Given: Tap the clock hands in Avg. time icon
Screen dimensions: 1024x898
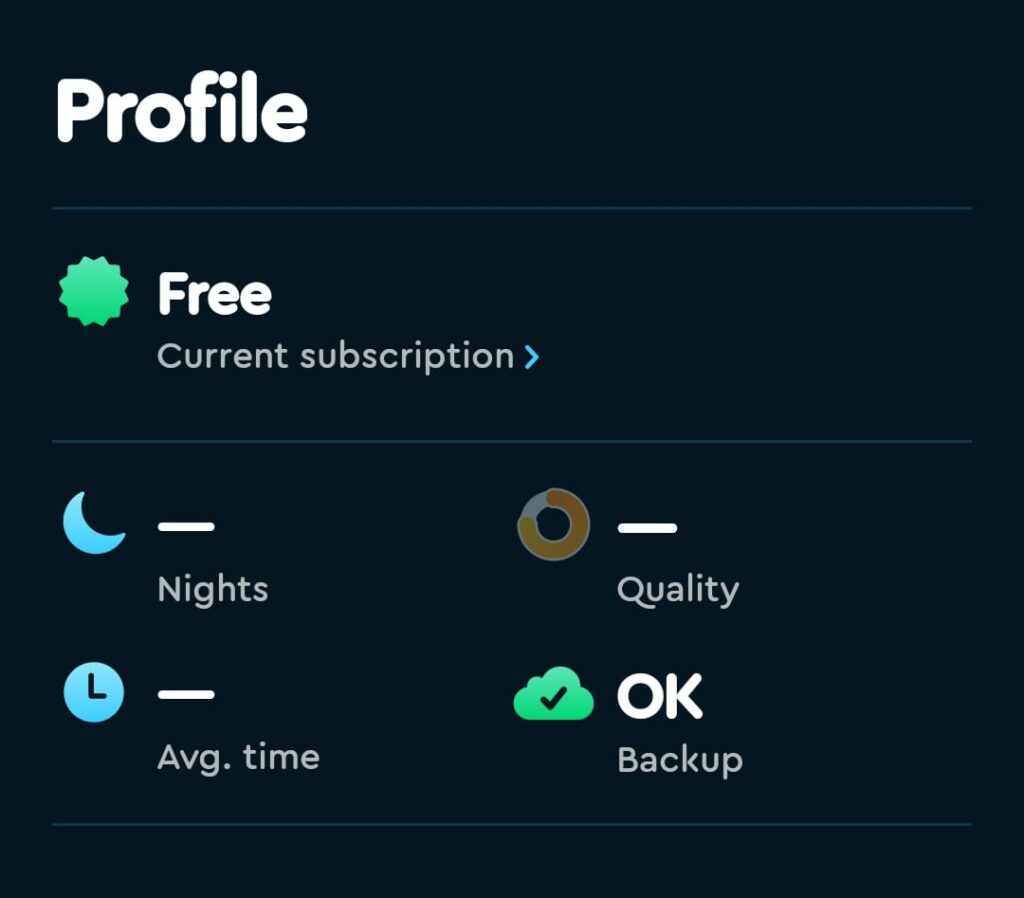Looking at the screenshot, I should [x=96, y=689].
